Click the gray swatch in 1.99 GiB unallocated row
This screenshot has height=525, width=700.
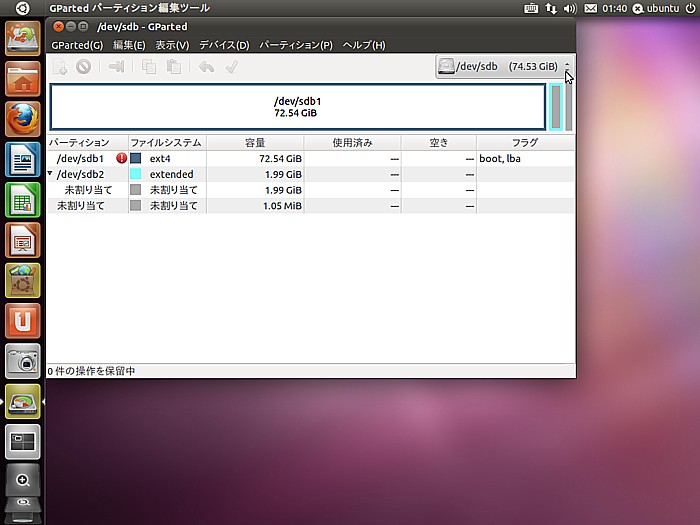tap(136, 190)
